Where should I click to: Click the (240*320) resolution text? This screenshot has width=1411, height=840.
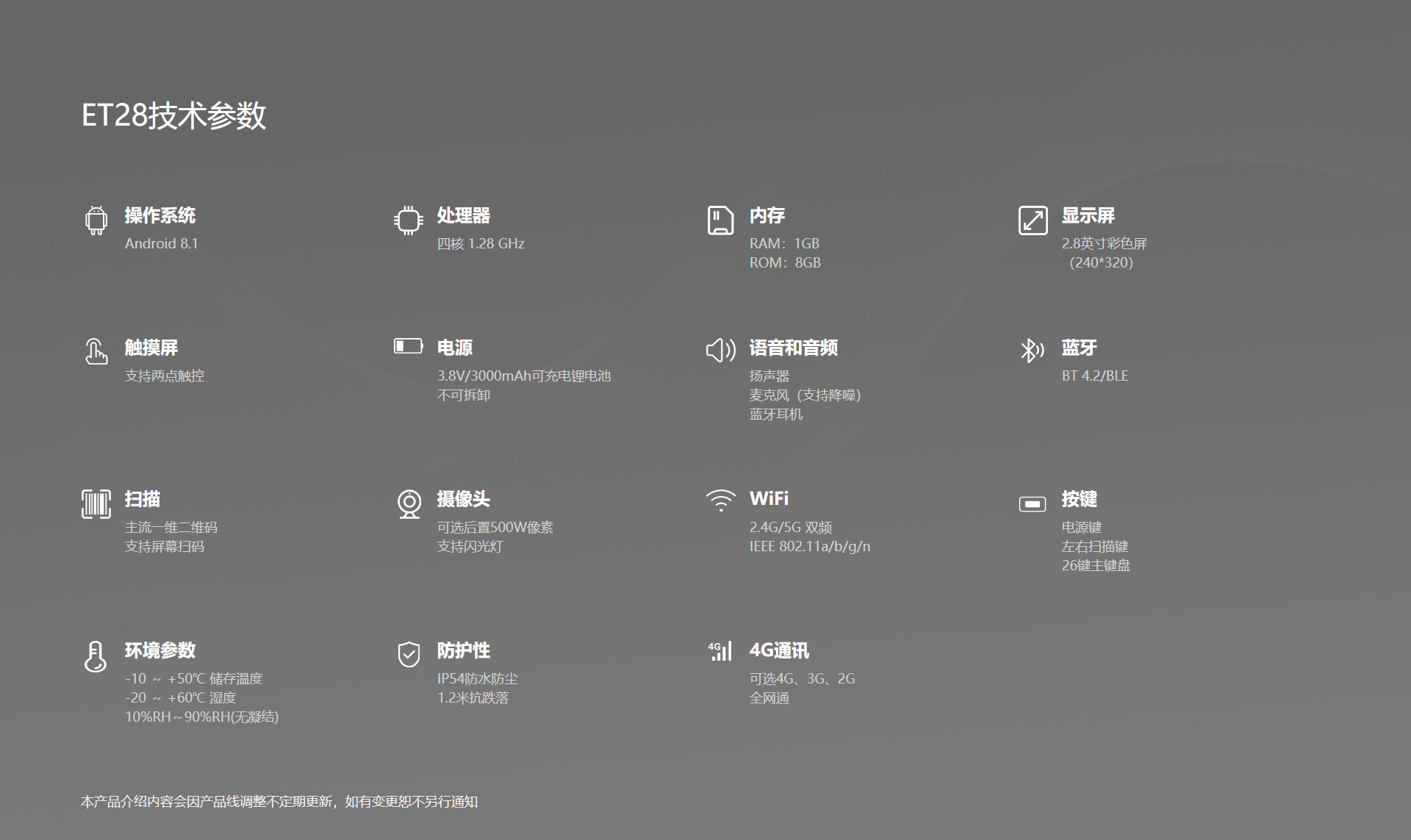[1100, 262]
